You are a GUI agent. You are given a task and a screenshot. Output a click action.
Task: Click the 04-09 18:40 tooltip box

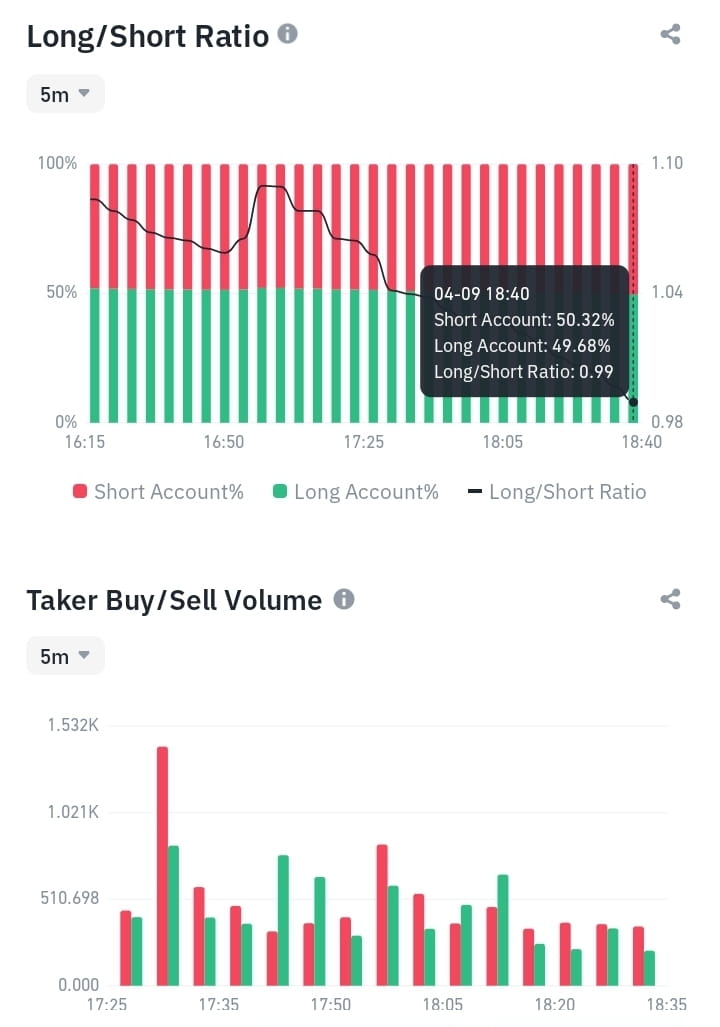524,331
